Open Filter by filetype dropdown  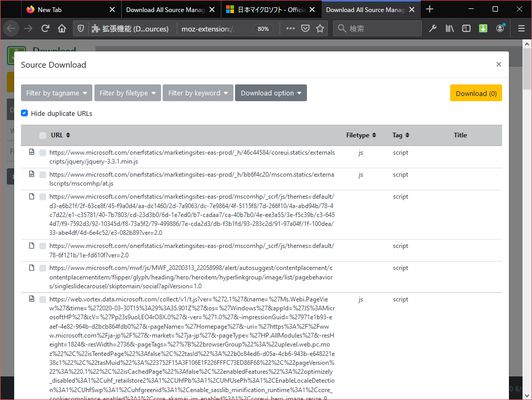point(128,93)
